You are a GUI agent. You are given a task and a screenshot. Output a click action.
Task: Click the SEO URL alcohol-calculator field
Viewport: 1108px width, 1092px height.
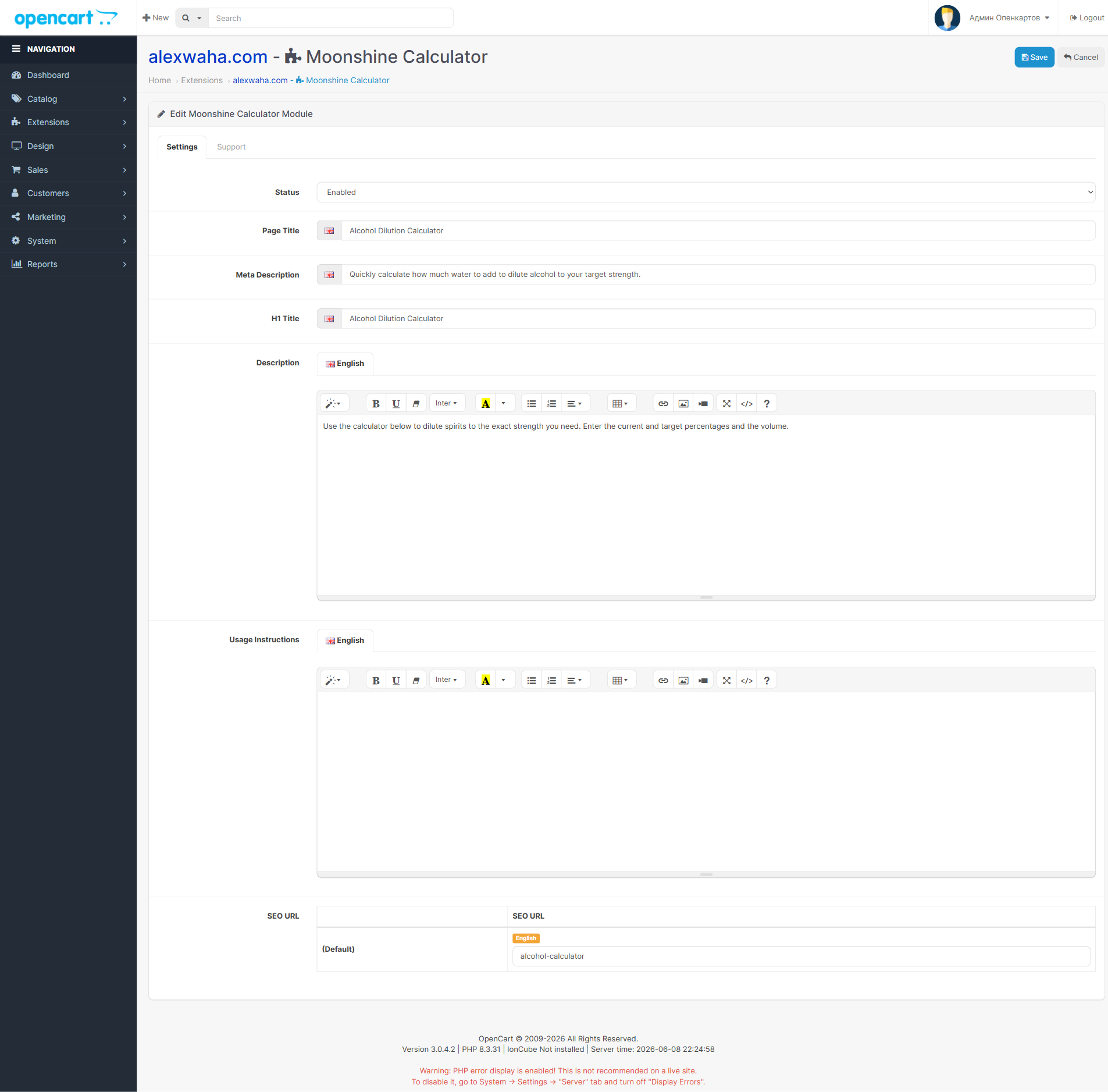(x=801, y=956)
